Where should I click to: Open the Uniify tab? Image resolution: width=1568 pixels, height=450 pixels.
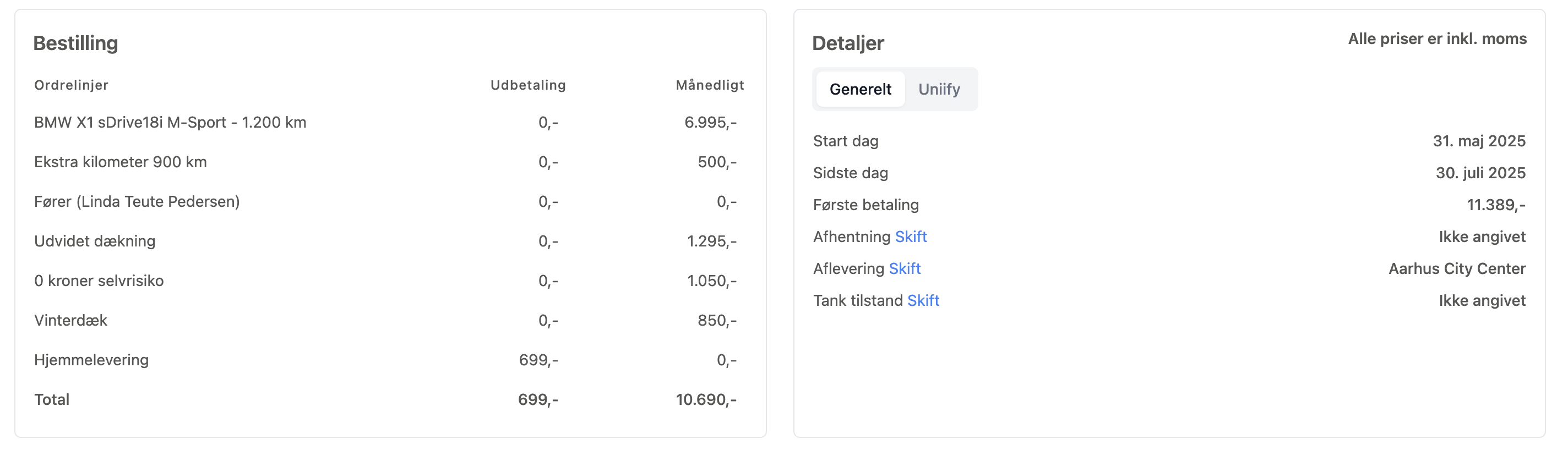tap(939, 89)
